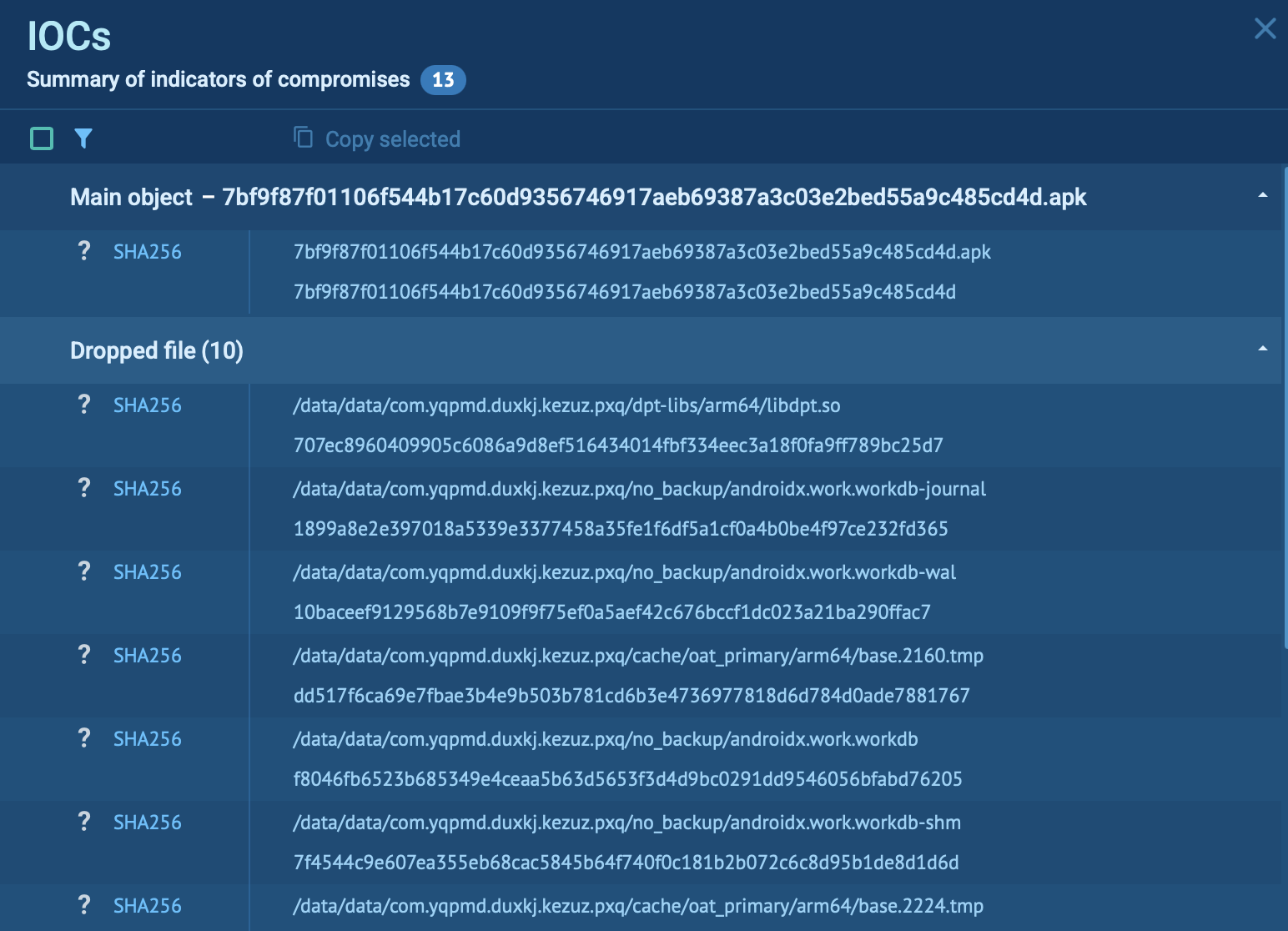Screen dimensions: 1288x931
Task: Click the androidx.work.workdb file path
Action: [x=606, y=739]
